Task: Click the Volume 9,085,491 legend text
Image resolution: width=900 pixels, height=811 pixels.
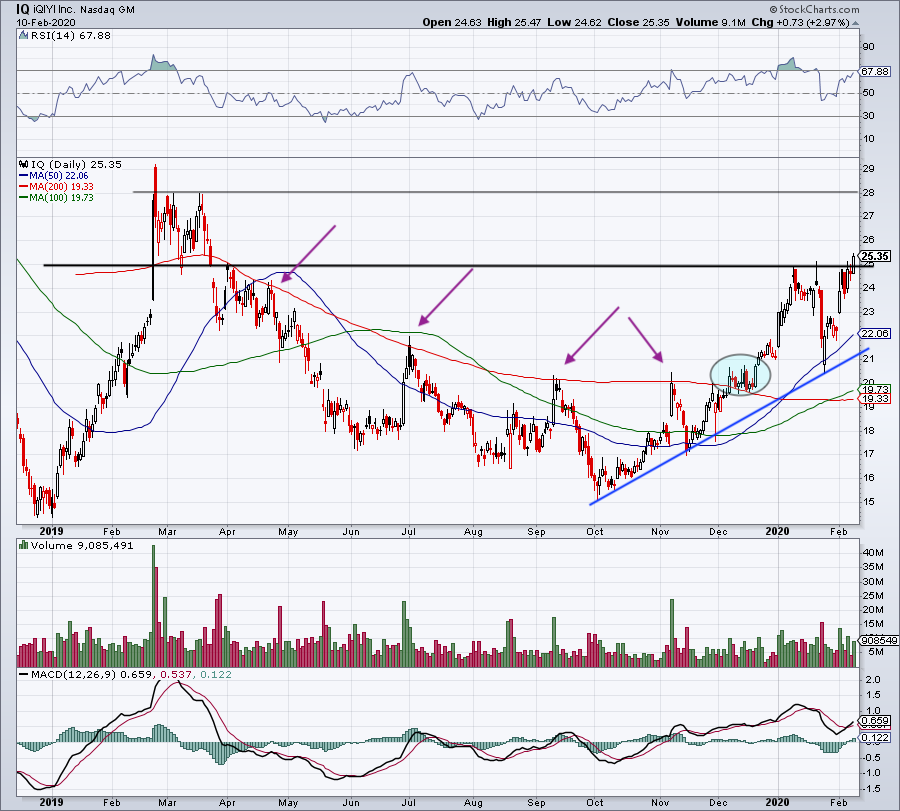Action: click(x=82, y=545)
